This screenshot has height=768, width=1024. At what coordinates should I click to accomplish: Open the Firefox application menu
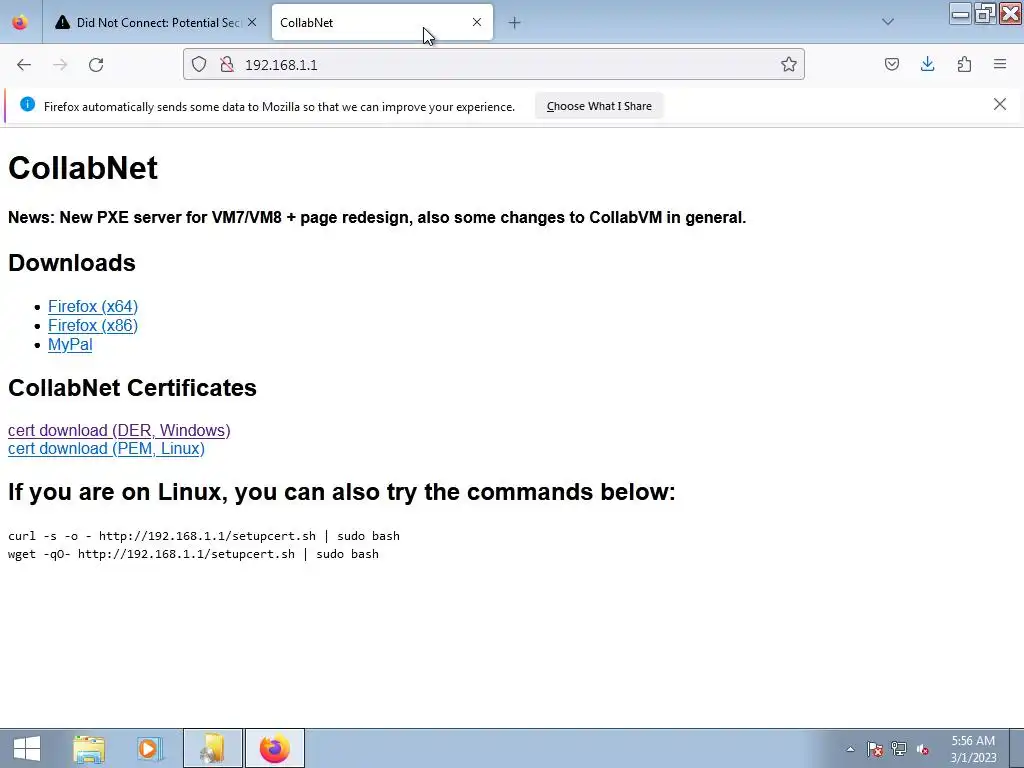pyautogui.click(x=1000, y=64)
